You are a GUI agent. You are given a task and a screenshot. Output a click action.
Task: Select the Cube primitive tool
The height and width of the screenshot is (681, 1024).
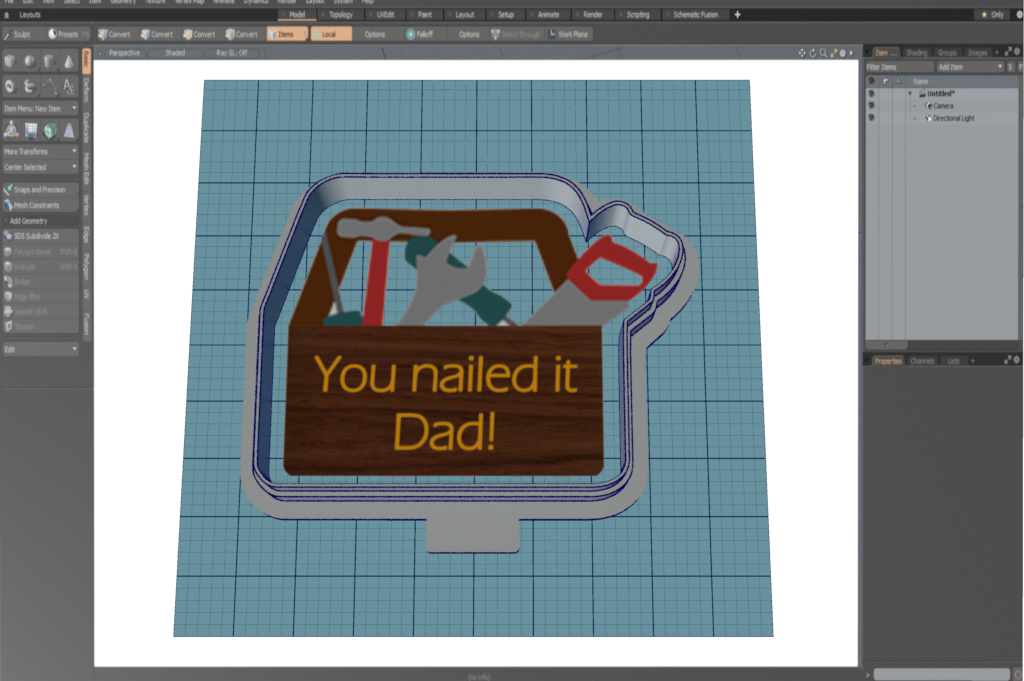pos(10,62)
